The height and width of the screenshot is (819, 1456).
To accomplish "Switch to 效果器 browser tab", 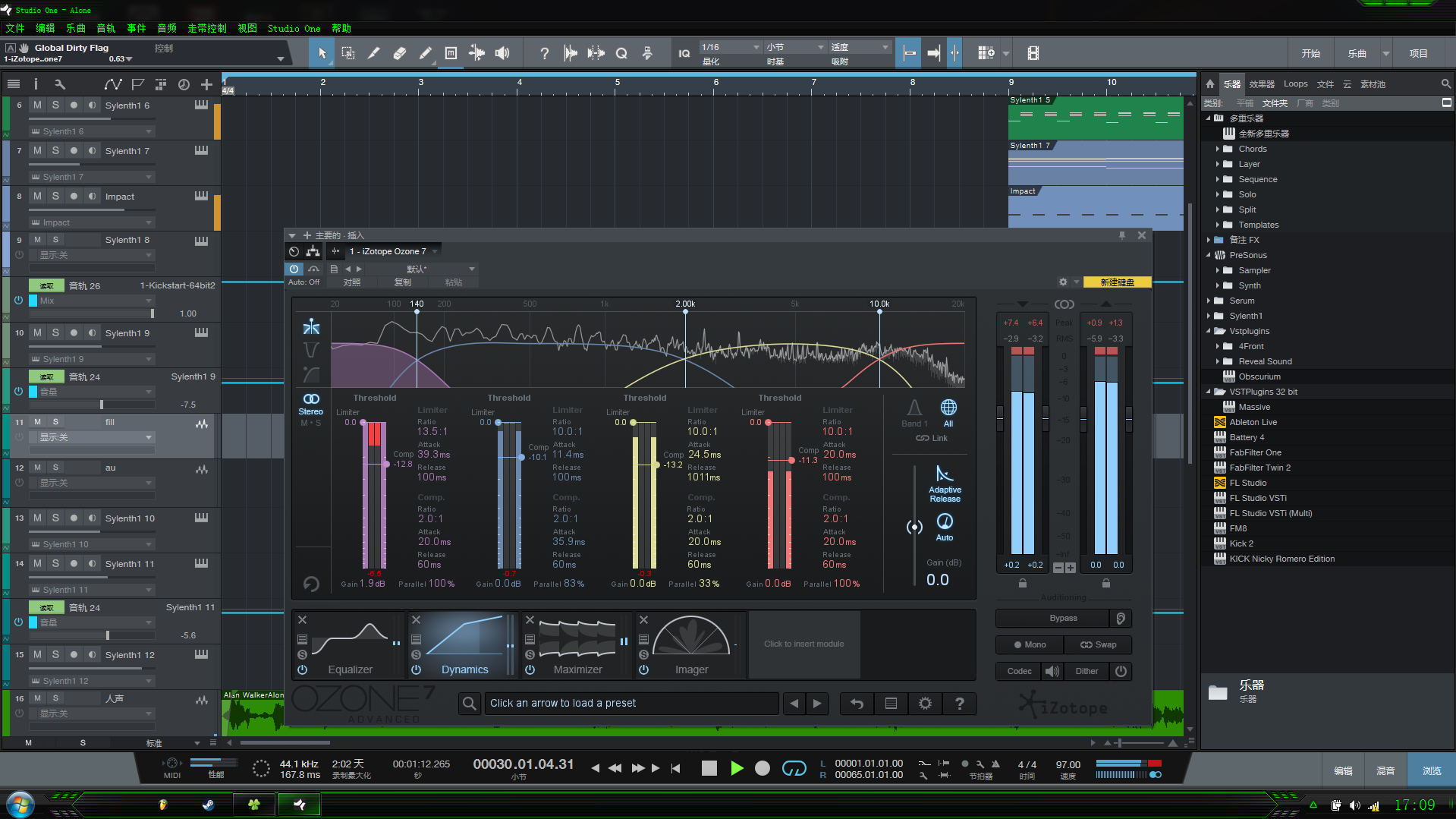I will 1262,84.
